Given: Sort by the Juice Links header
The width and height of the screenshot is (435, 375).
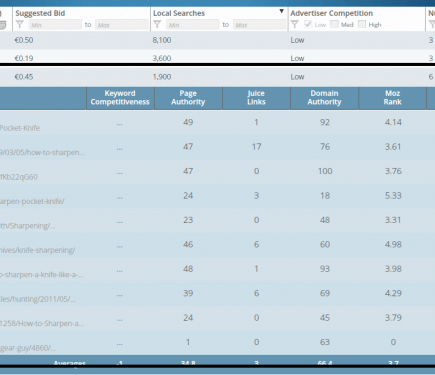Looking at the screenshot, I should pyautogui.click(x=256, y=98).
